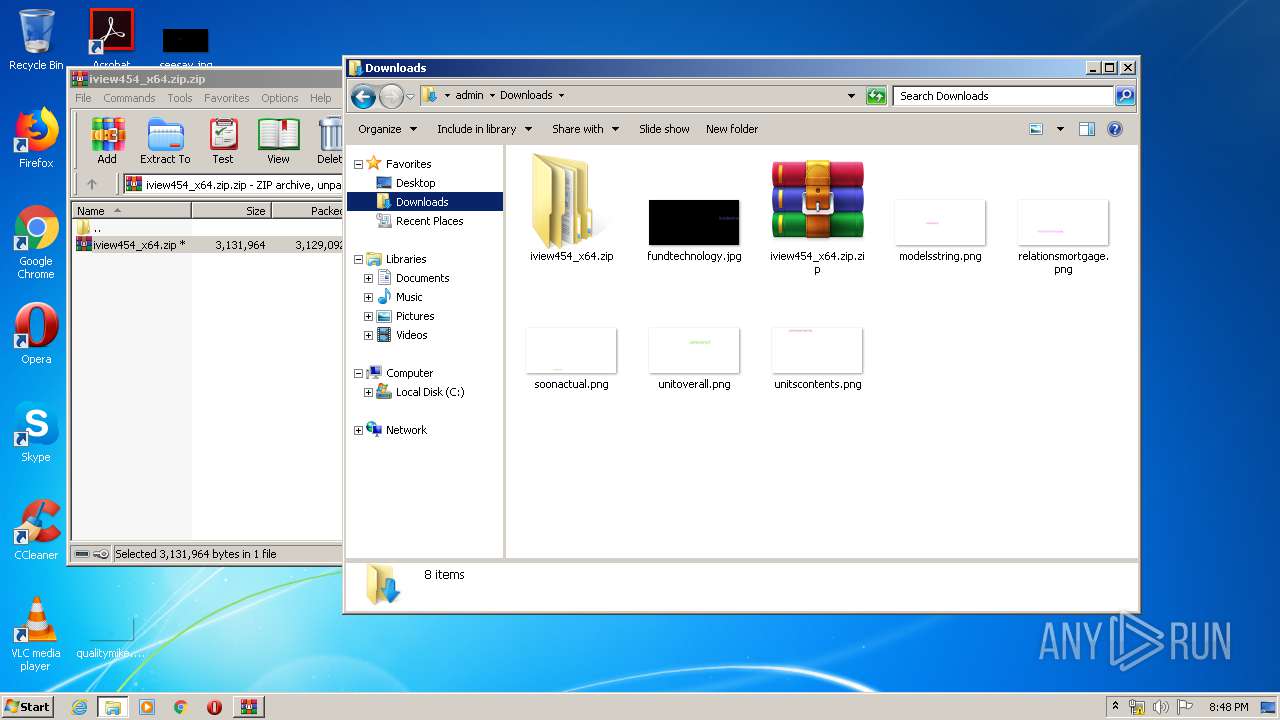The width and height of the screenshot is (1280, 720).
Task: Click the WinRAR Extract To icon
Action: coord(165,141)
